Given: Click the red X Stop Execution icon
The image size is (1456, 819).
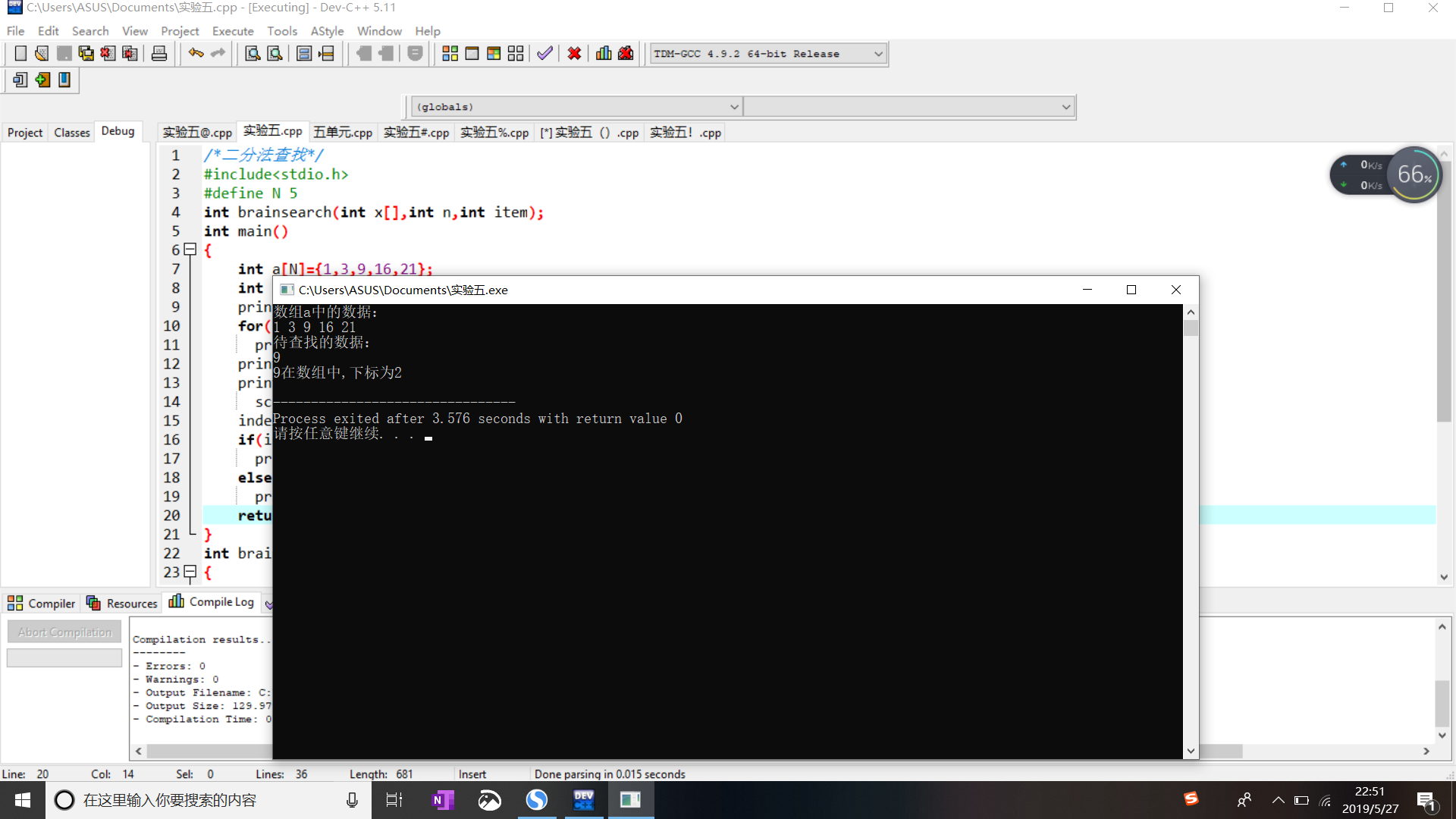Looking at the screenshot, I should pyautogui.click(x=574, y=54).
